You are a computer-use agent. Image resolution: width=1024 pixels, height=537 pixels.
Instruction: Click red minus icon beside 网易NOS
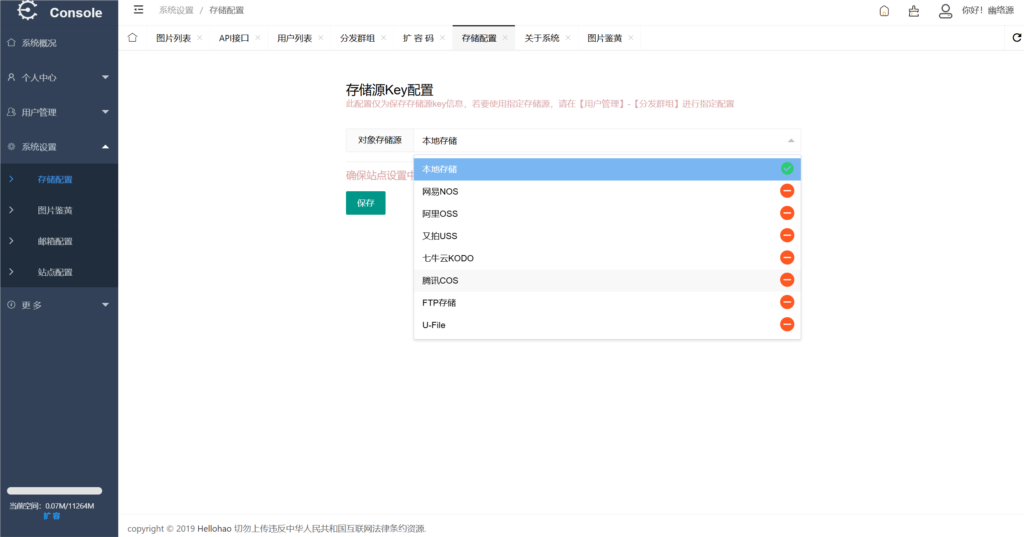[787, 191]
